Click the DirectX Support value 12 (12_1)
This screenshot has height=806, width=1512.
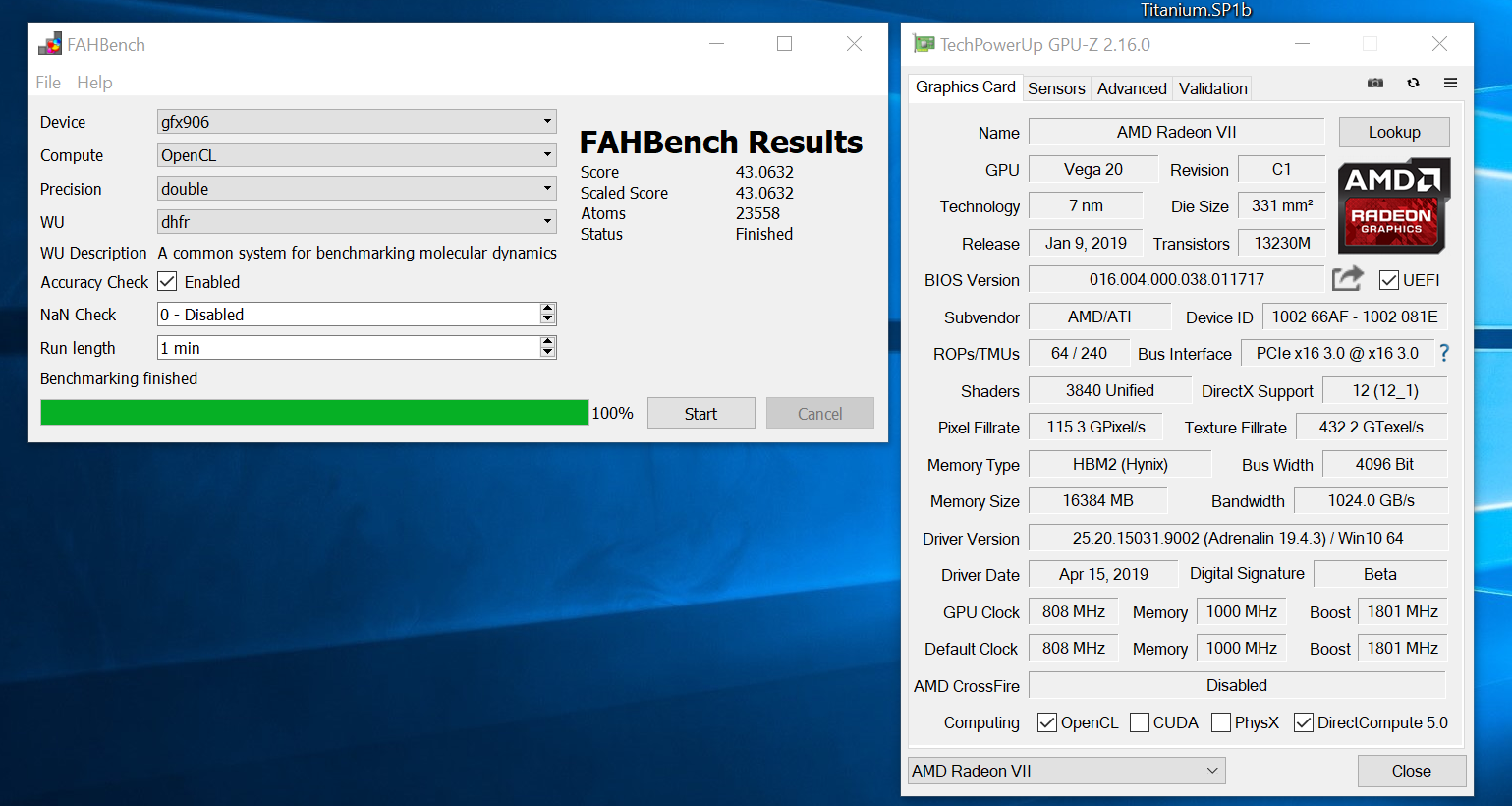[x=1385, y=390]
